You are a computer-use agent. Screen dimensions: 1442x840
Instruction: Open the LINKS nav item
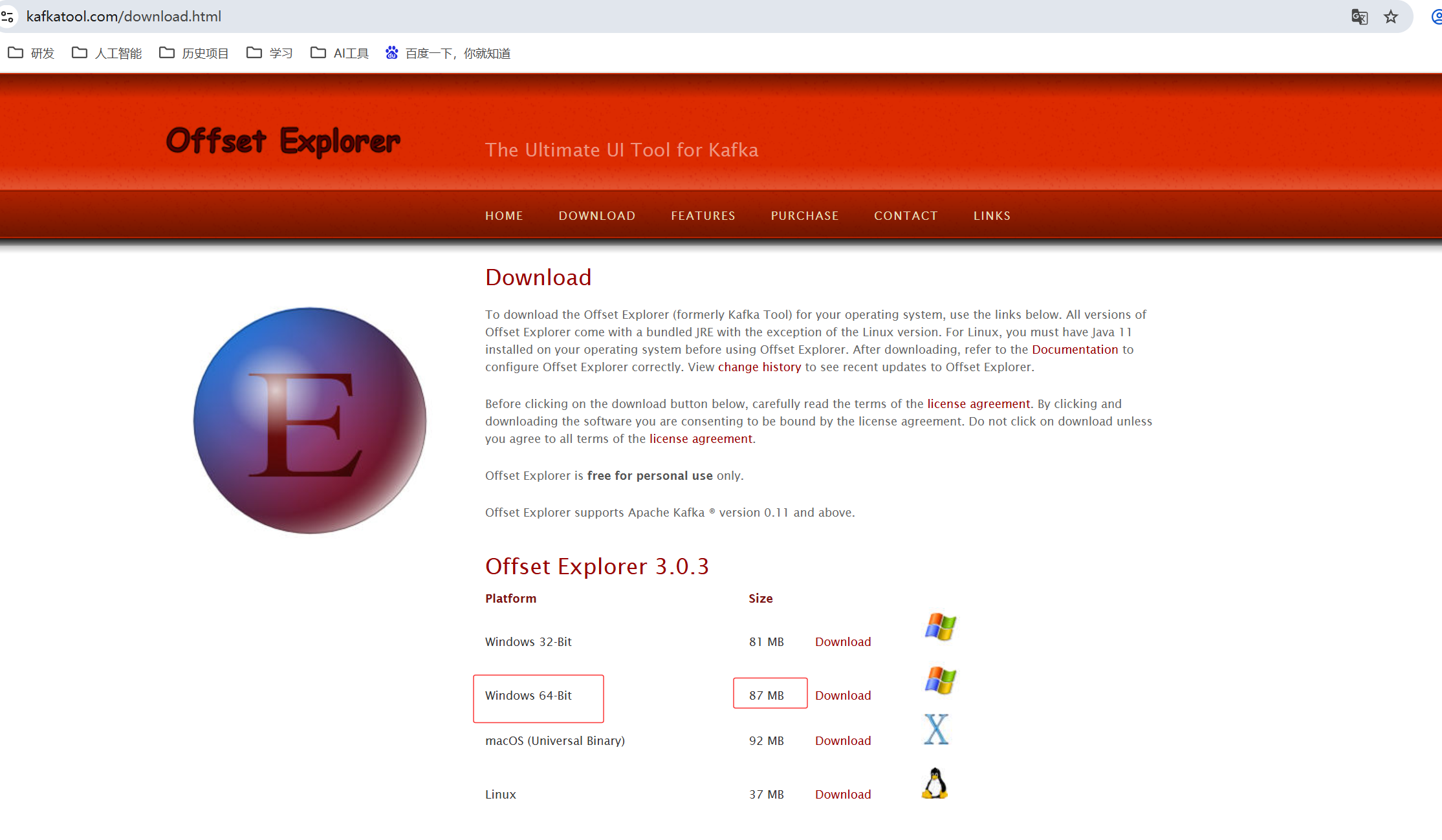point(992,216)
